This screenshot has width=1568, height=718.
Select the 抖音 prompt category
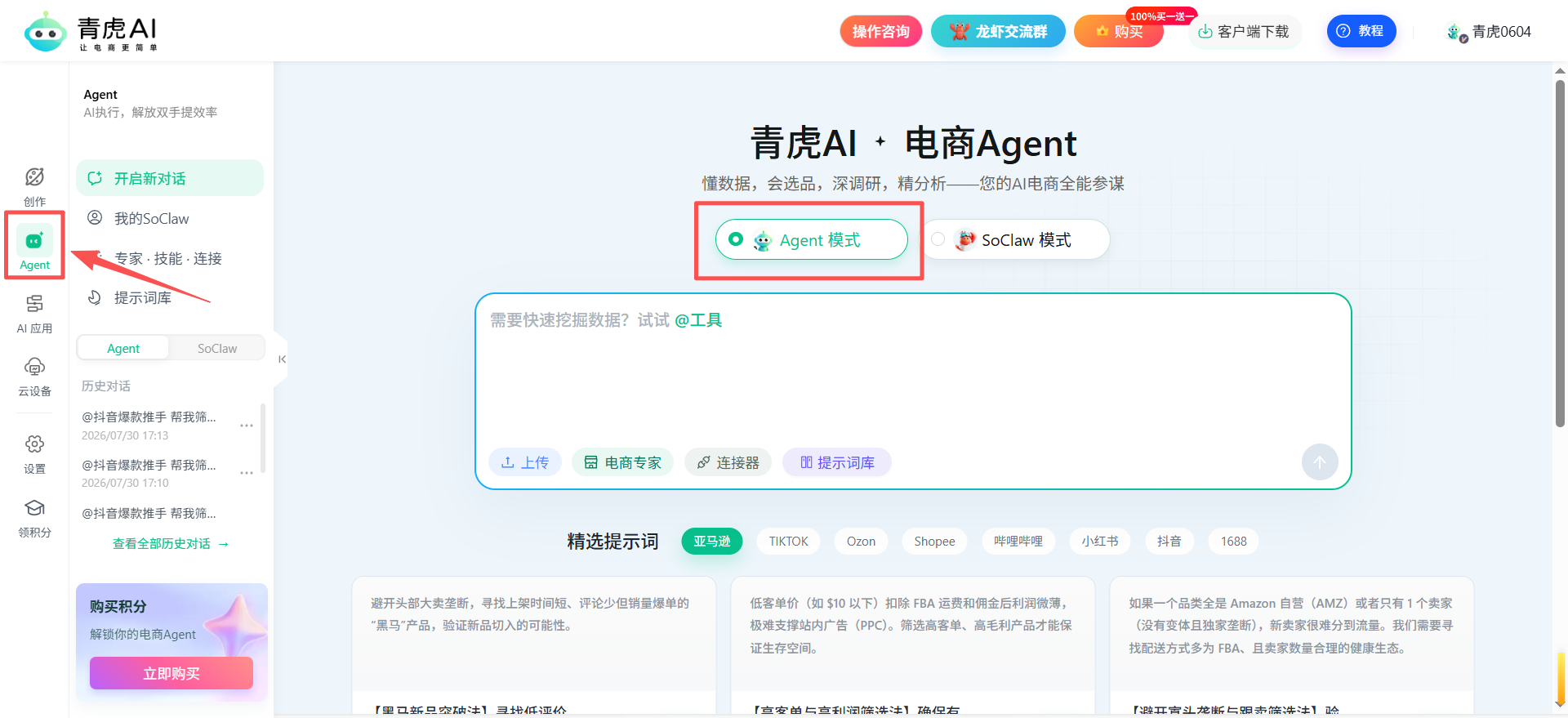pos(1169,541)
